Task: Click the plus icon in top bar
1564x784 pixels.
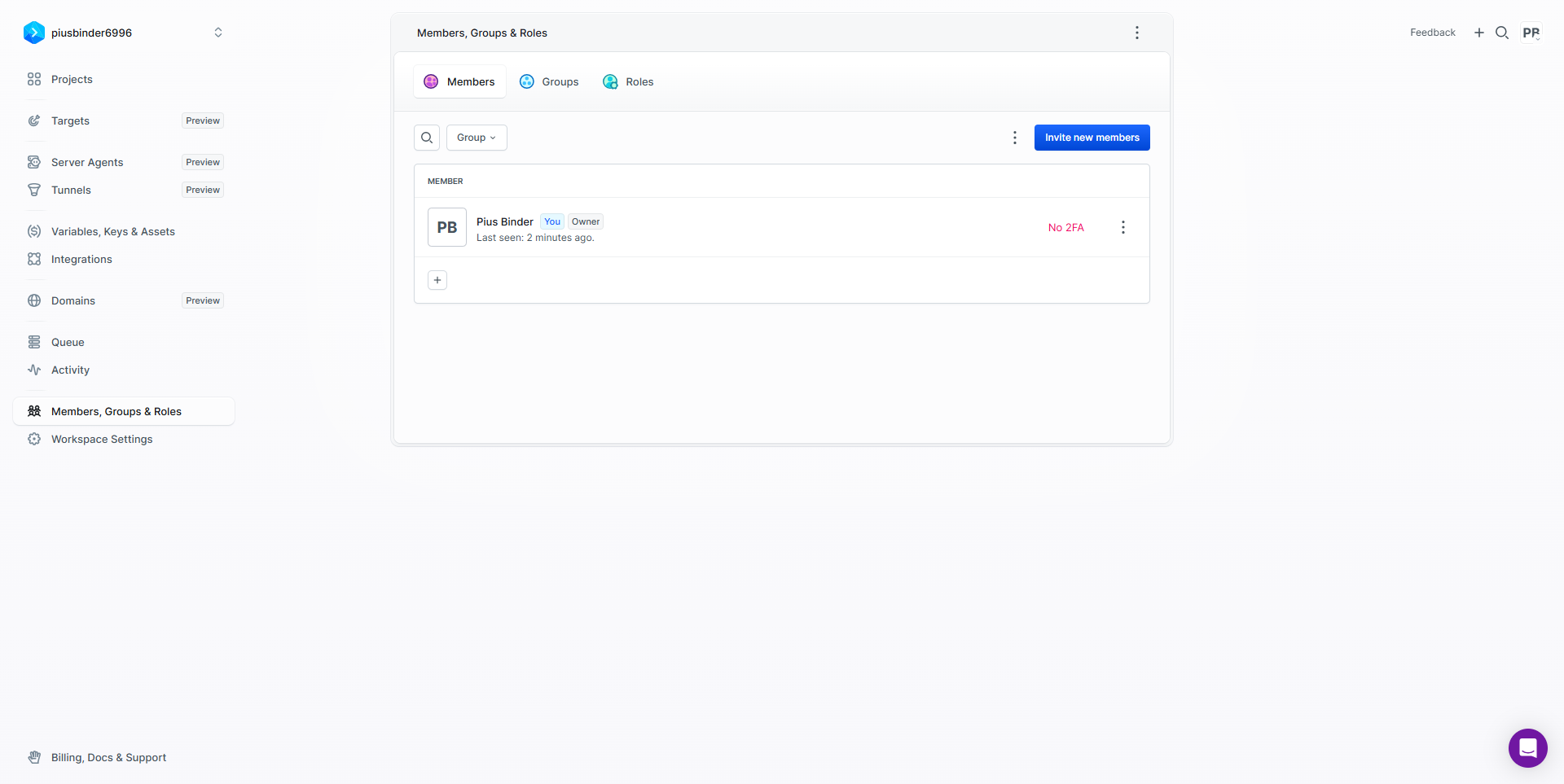Action: pos(1479,33)
